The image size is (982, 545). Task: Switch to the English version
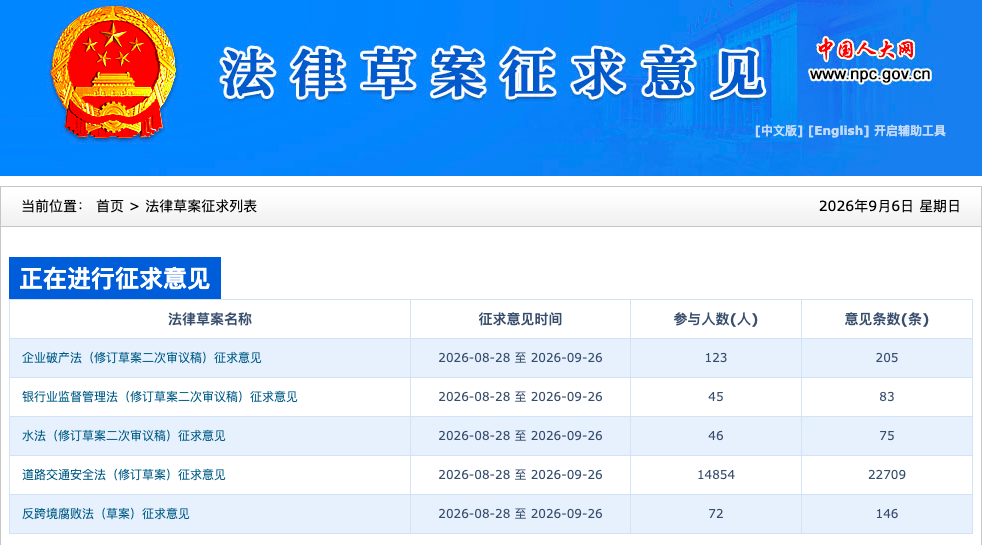[x=839, y=131]
